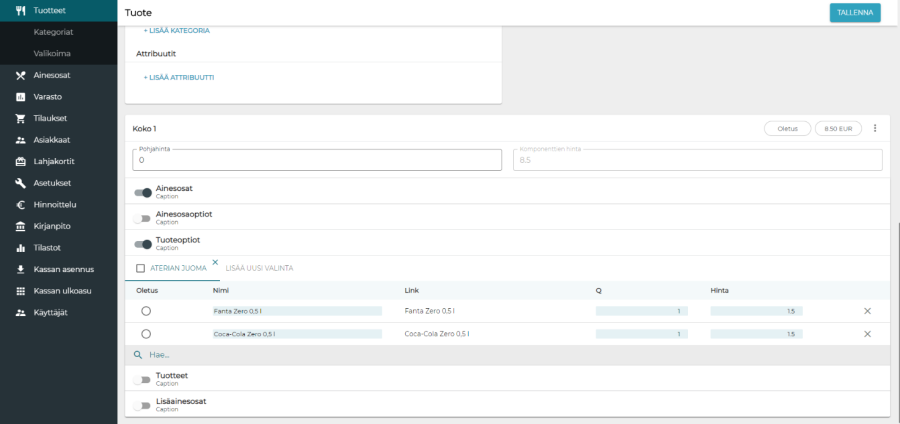Remove the Fanta Zero 0,5 l row

(867, 311)
